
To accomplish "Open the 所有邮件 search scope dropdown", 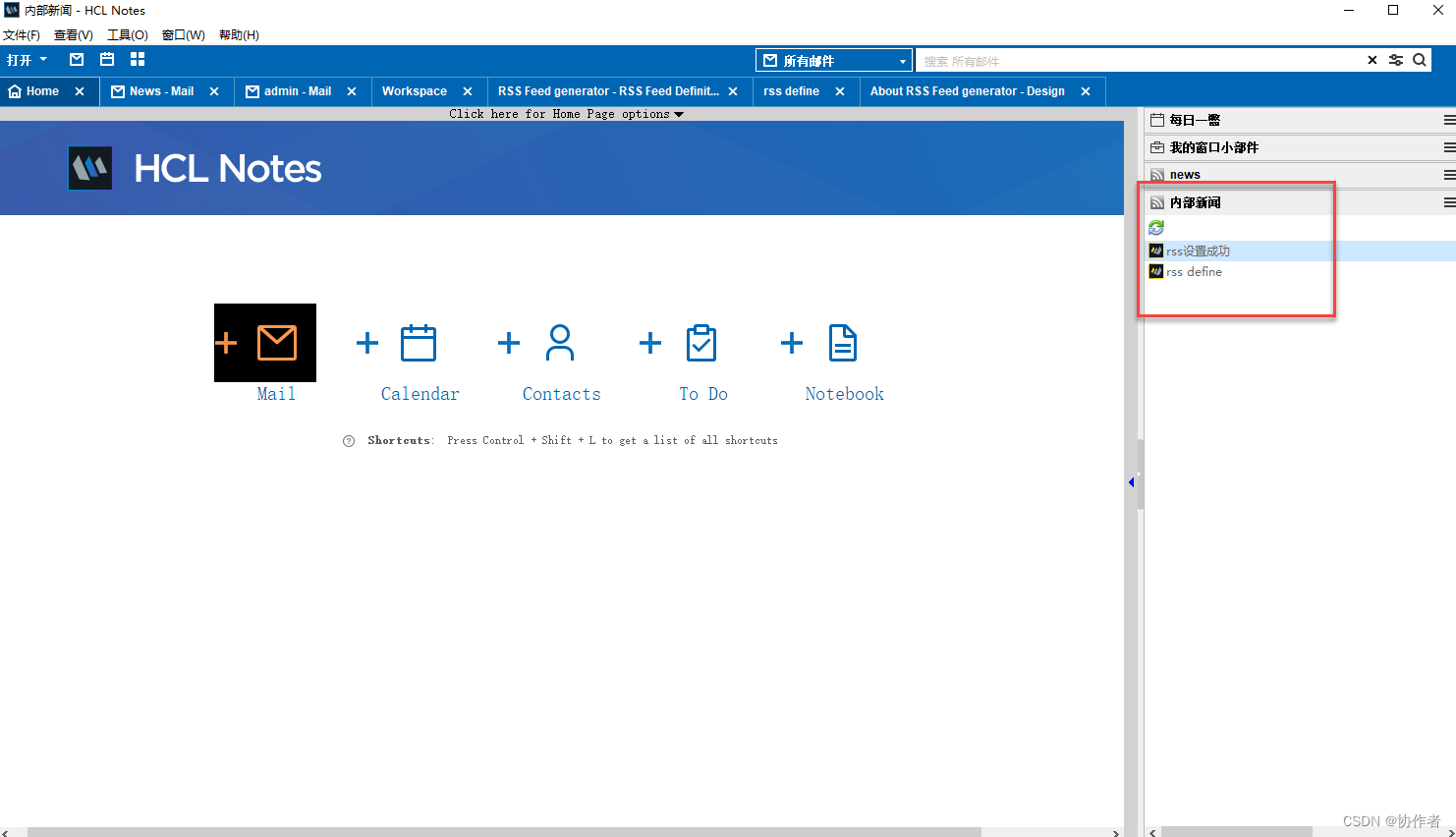I will [x=834, y=60].
